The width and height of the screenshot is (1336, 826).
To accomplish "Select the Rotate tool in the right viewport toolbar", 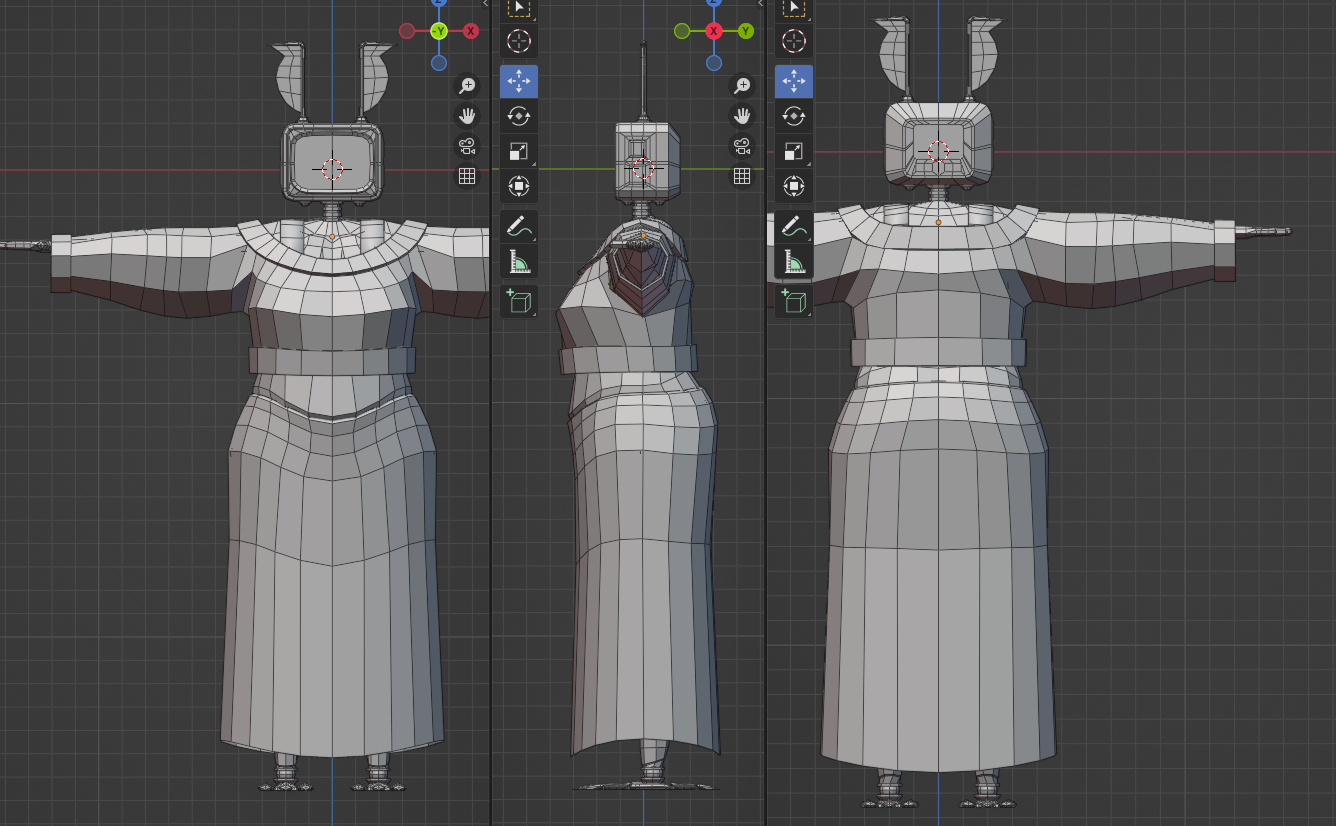I will tap(794, 116).
